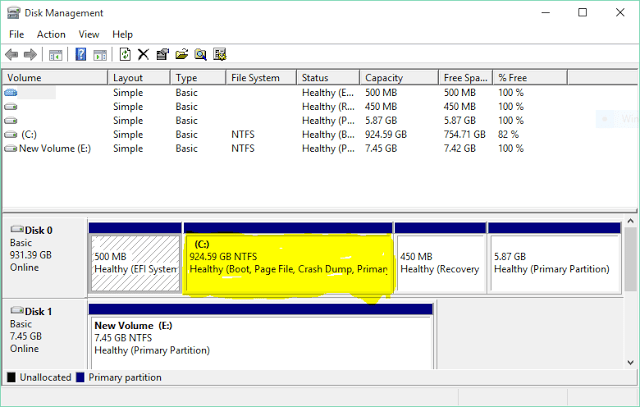The image size is (640, 407).
Task: Click the NTFS cell in the (C:) row
Action: (243, 134)
